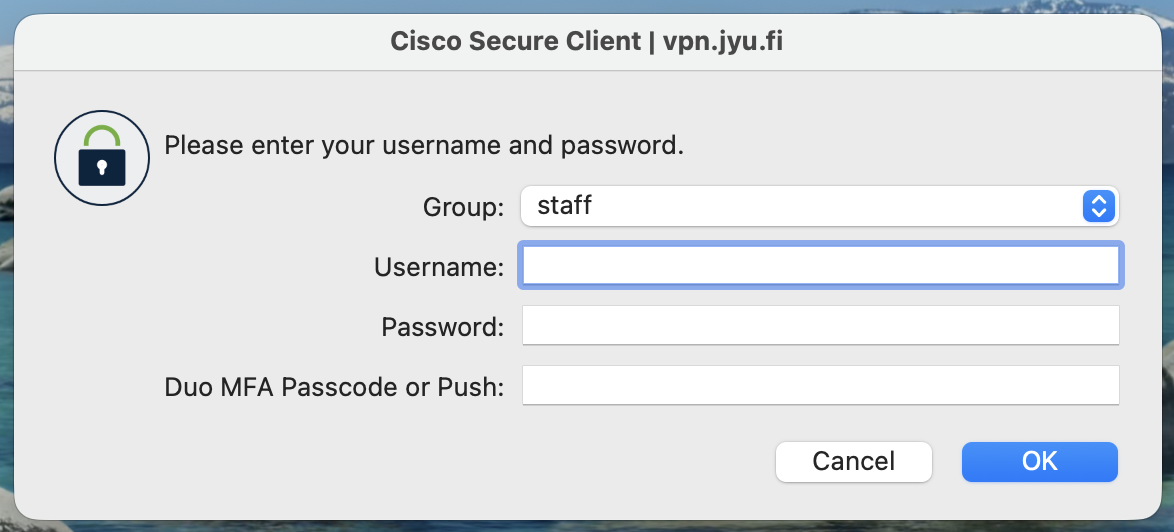Image resolution: width=1174 pixels, height=532 pixels.
Task: Focus the Username input field
Action: [820, 266]
